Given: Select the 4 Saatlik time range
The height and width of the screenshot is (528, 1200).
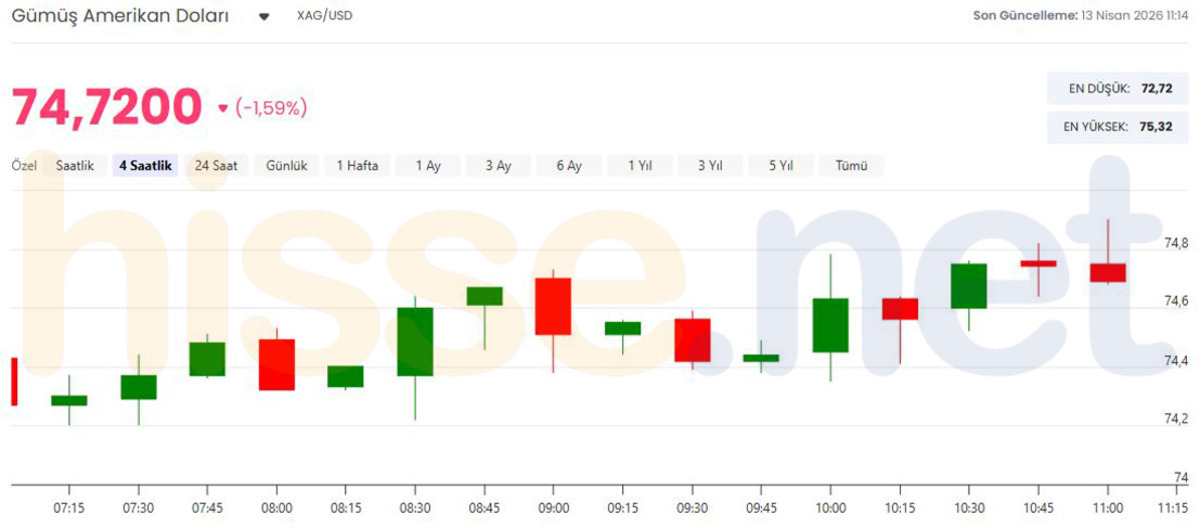Looking at the screenshot, I should click(x=145, y=166).
